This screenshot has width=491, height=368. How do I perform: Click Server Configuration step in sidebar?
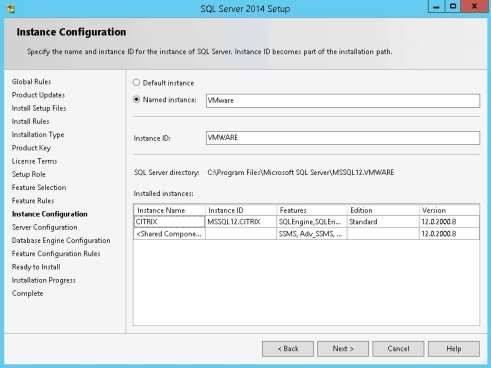44,227
